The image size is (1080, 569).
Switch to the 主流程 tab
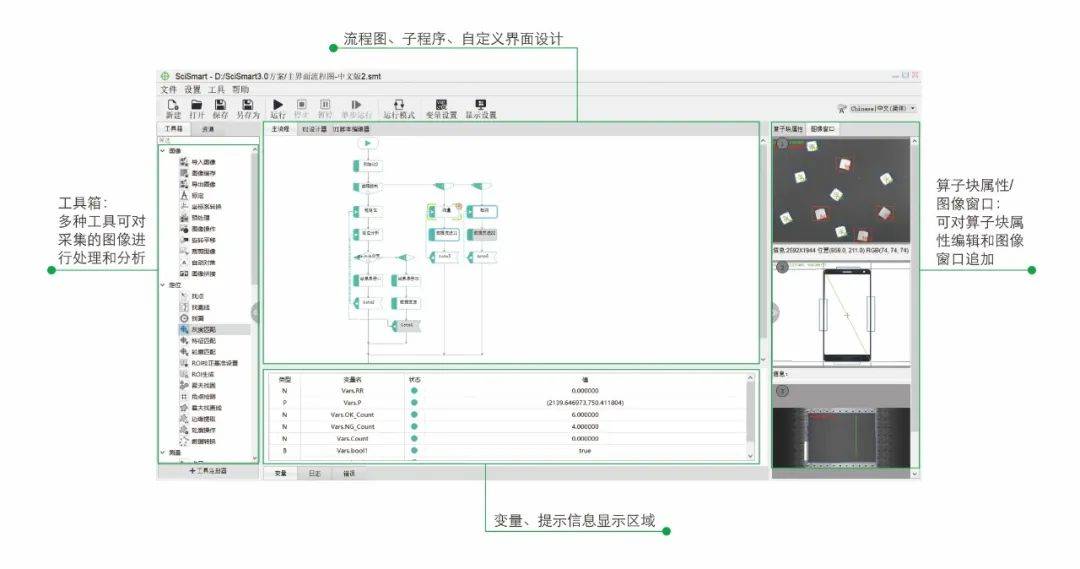coord(280,129)
